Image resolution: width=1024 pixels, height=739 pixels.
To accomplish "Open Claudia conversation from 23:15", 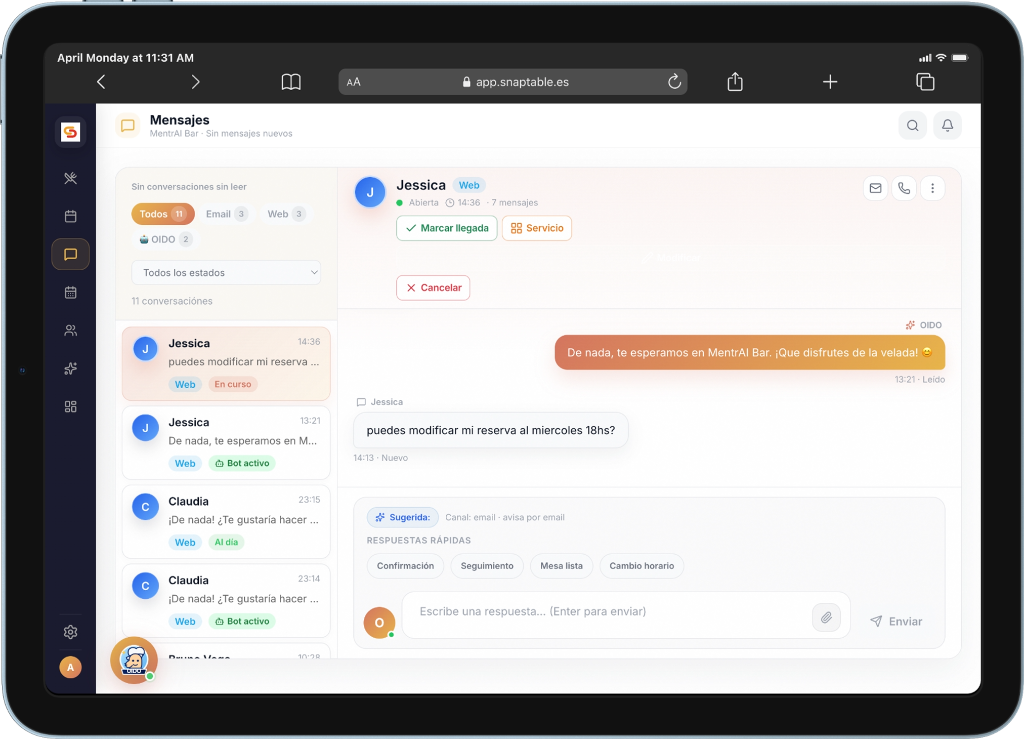I will pos(226,522).
